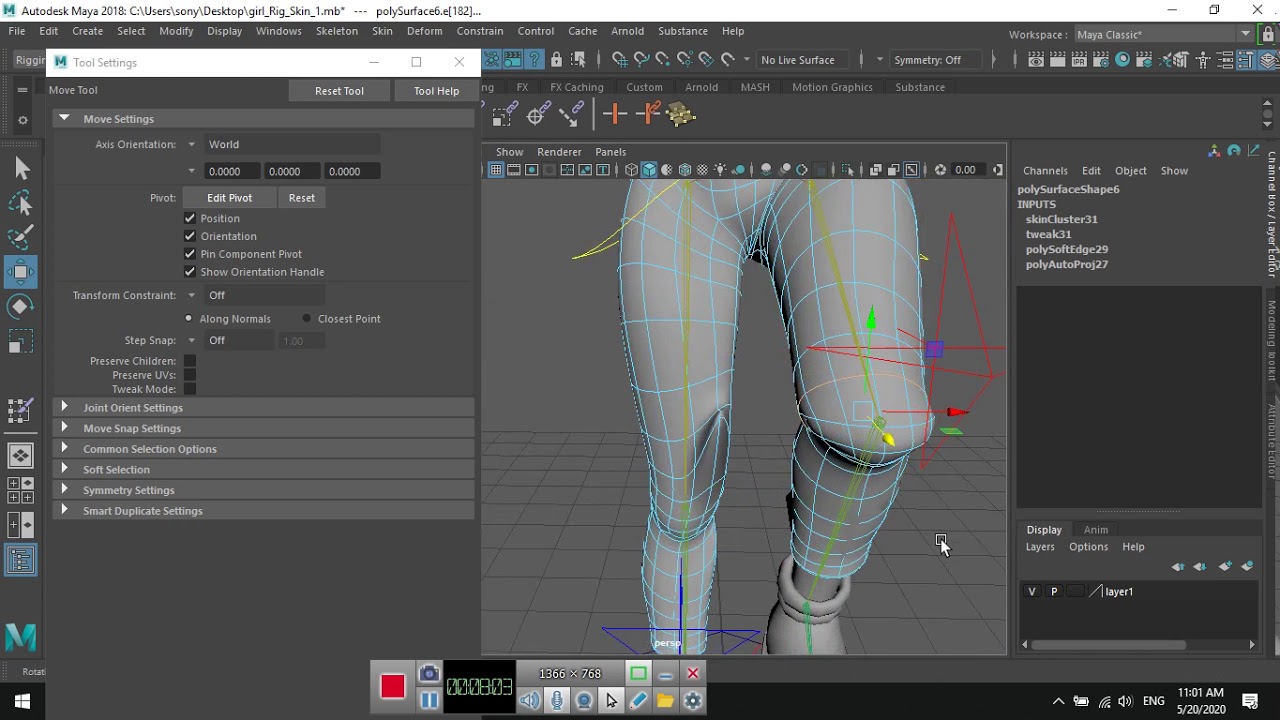
Task: Switch to the Arnold shelf tab
Action: (x=701, y=87)
